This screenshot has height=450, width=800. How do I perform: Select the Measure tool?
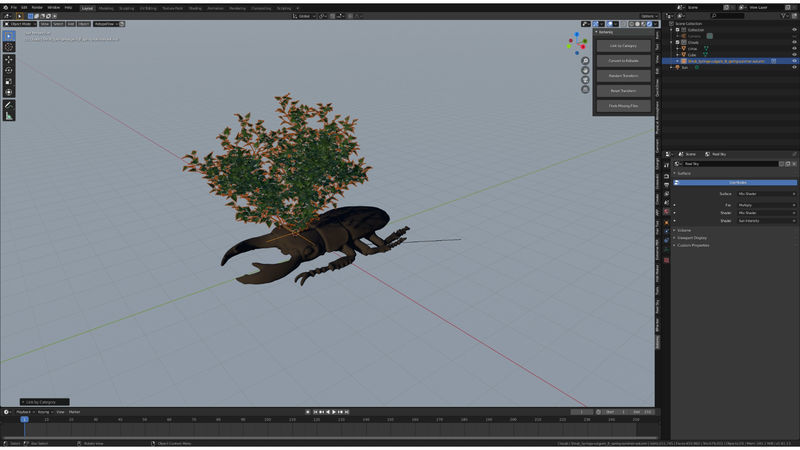pyautogui.click(x=9, y=116)
